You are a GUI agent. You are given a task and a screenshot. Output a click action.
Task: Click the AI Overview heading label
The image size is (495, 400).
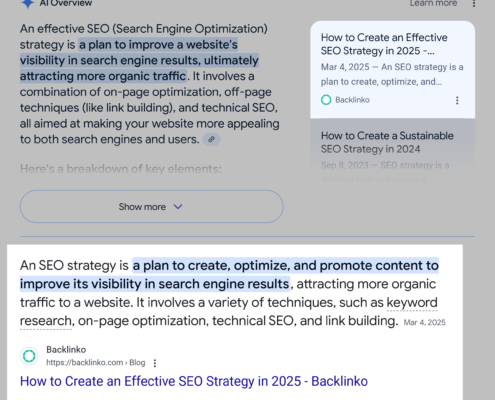(66, 3)
